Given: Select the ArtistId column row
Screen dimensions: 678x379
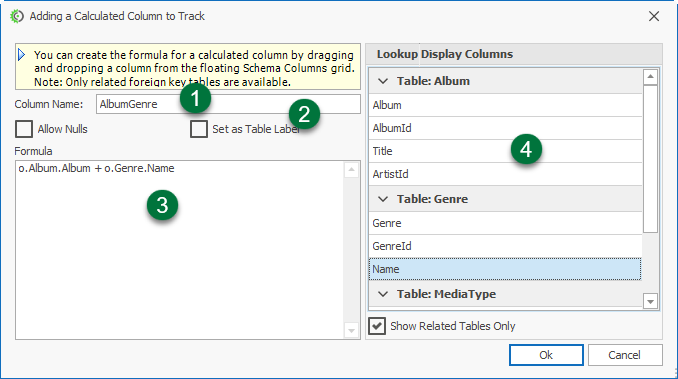Looking at the screenshot, I should (505, 174).
